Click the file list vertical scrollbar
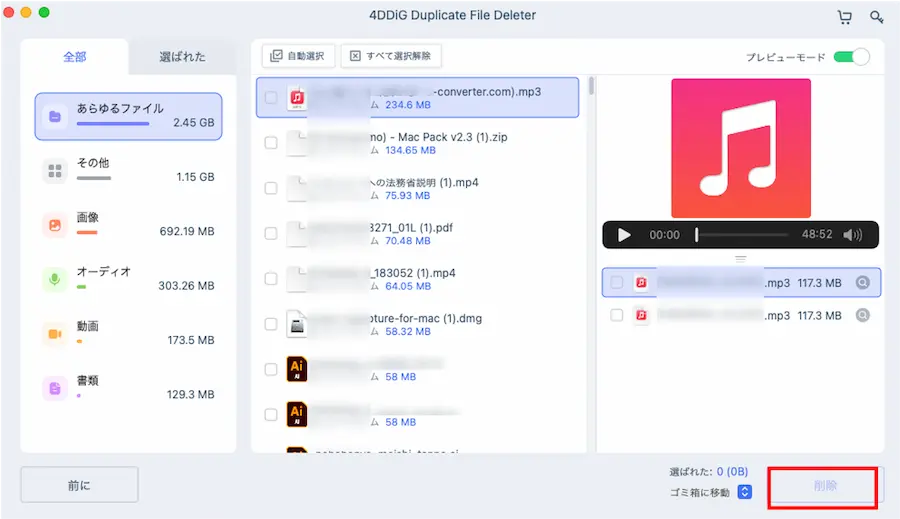 (x=591, y=86)
